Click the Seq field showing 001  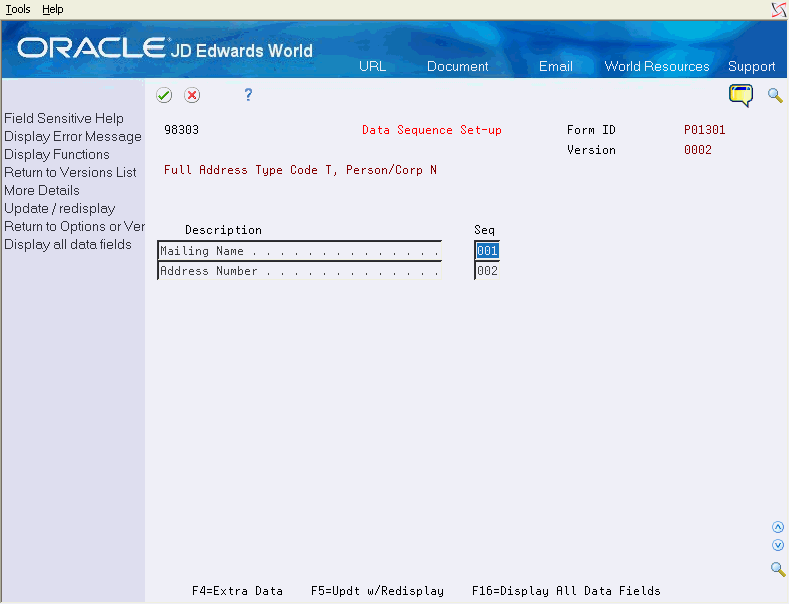tap(487, 251)
